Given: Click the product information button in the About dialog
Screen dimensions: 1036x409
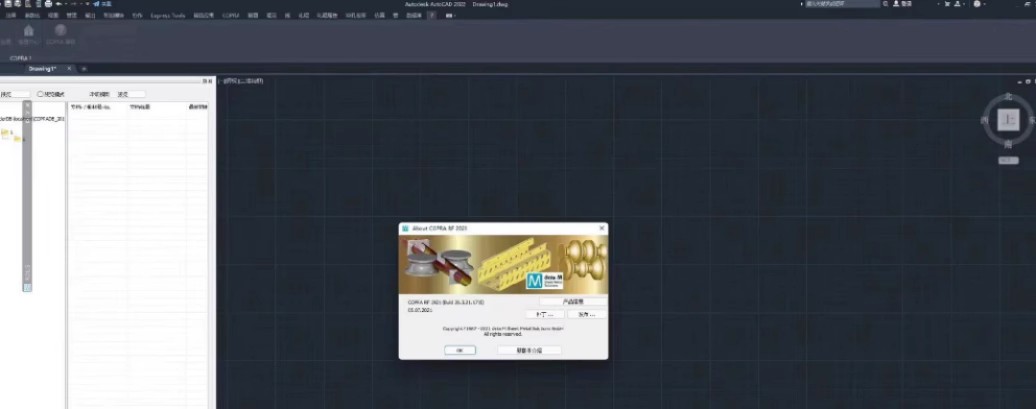Looking at the screenshot, I should pyautogui.click(x=572, y=301).
